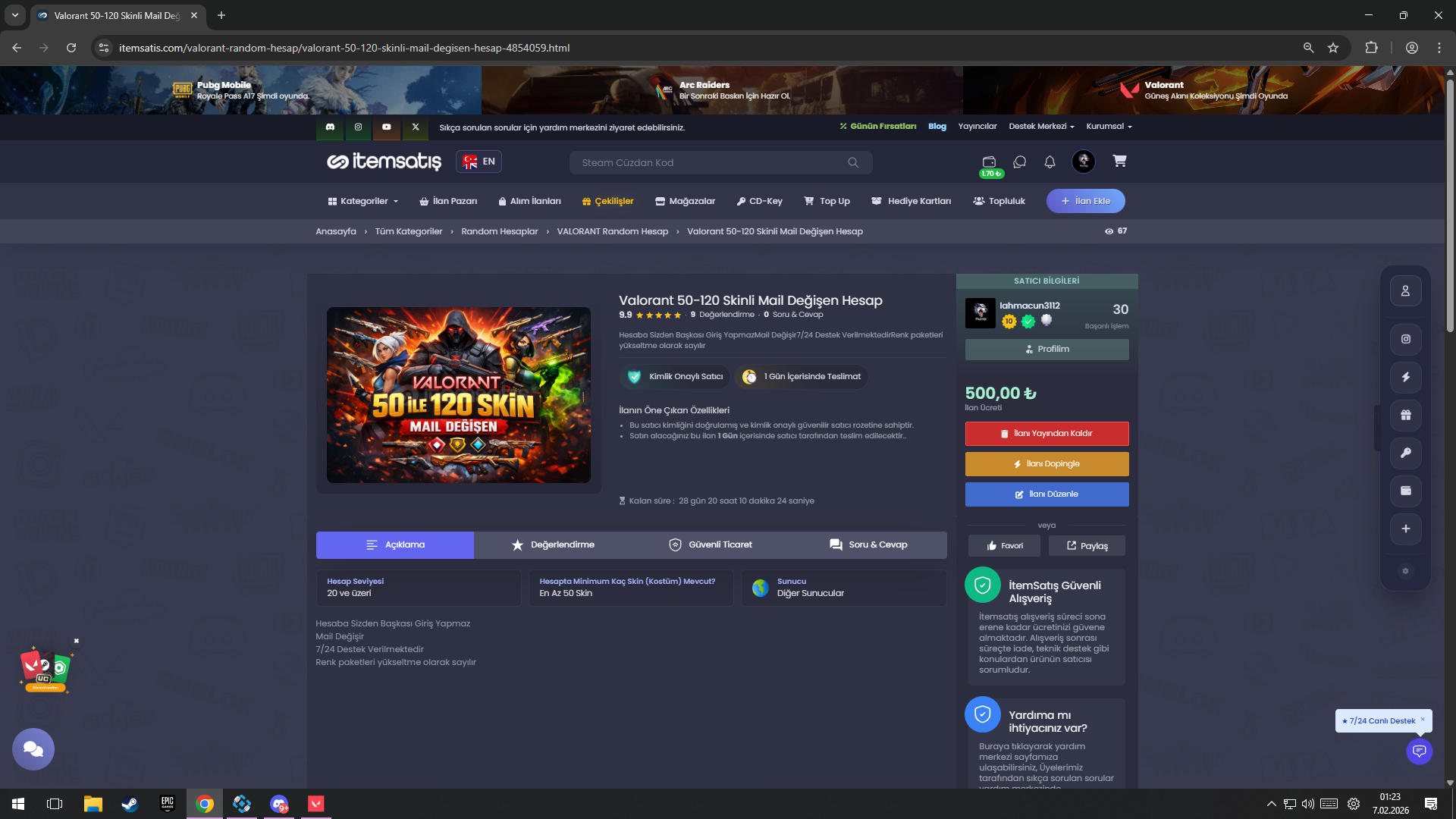Open CD-Key in the navigation menu

tap(759, 201)
